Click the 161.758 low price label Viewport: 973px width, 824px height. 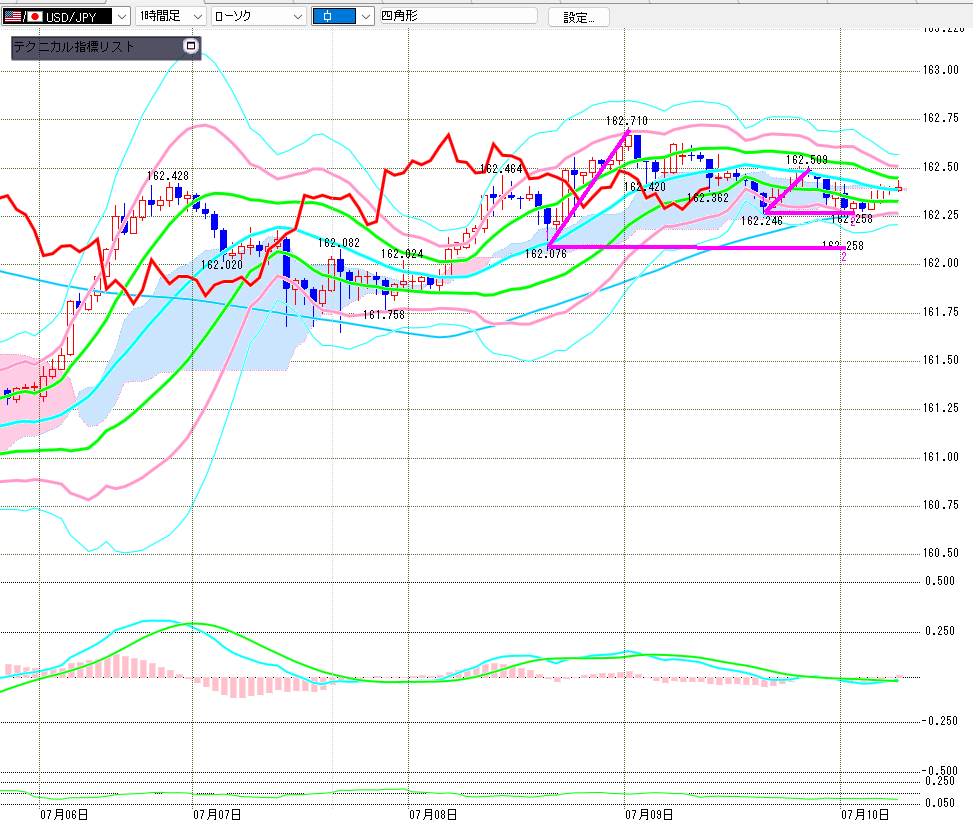click(x=383, y=315)
